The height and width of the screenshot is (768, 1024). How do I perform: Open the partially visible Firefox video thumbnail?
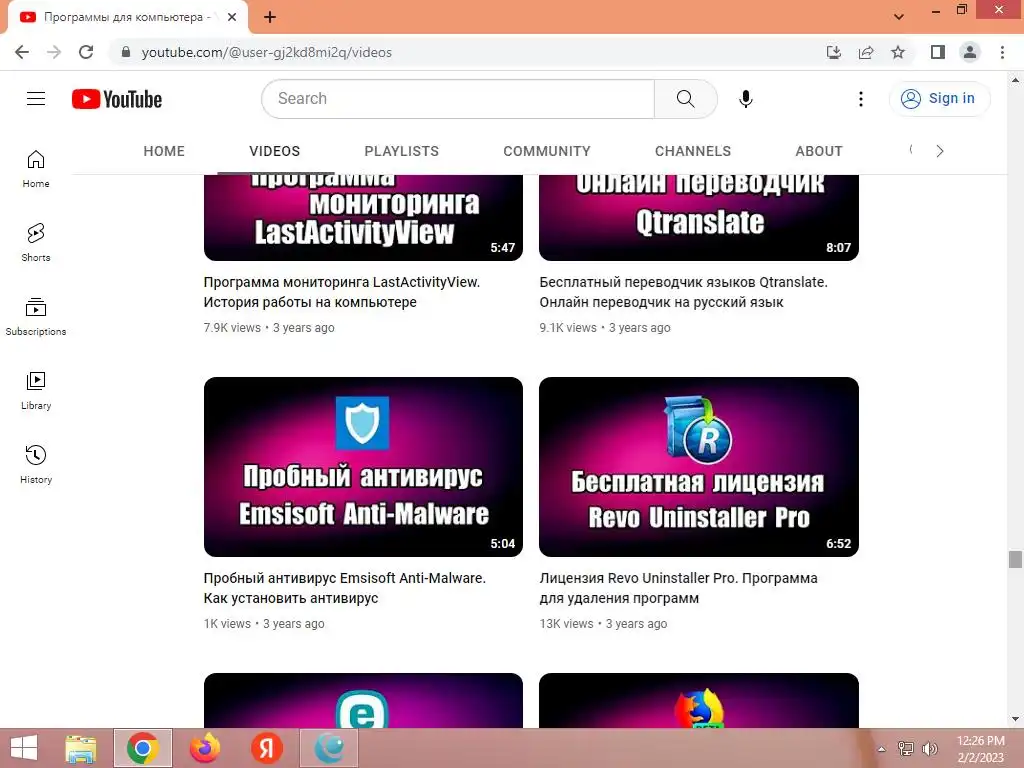[x=699, y=701]
